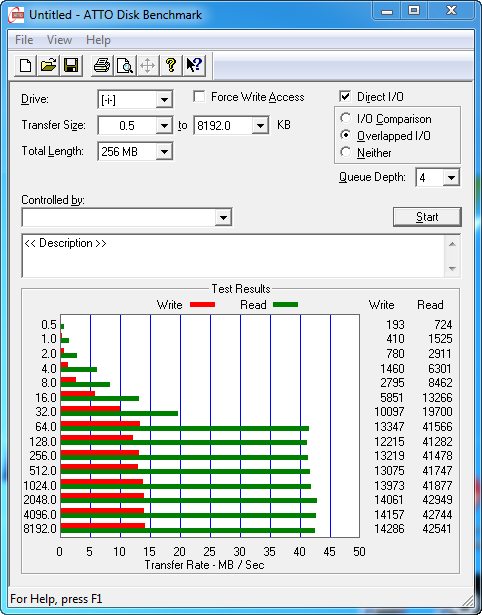This screenshot has height=615, width=482.
Task: Click inside the Description text box
Action: 233,256
